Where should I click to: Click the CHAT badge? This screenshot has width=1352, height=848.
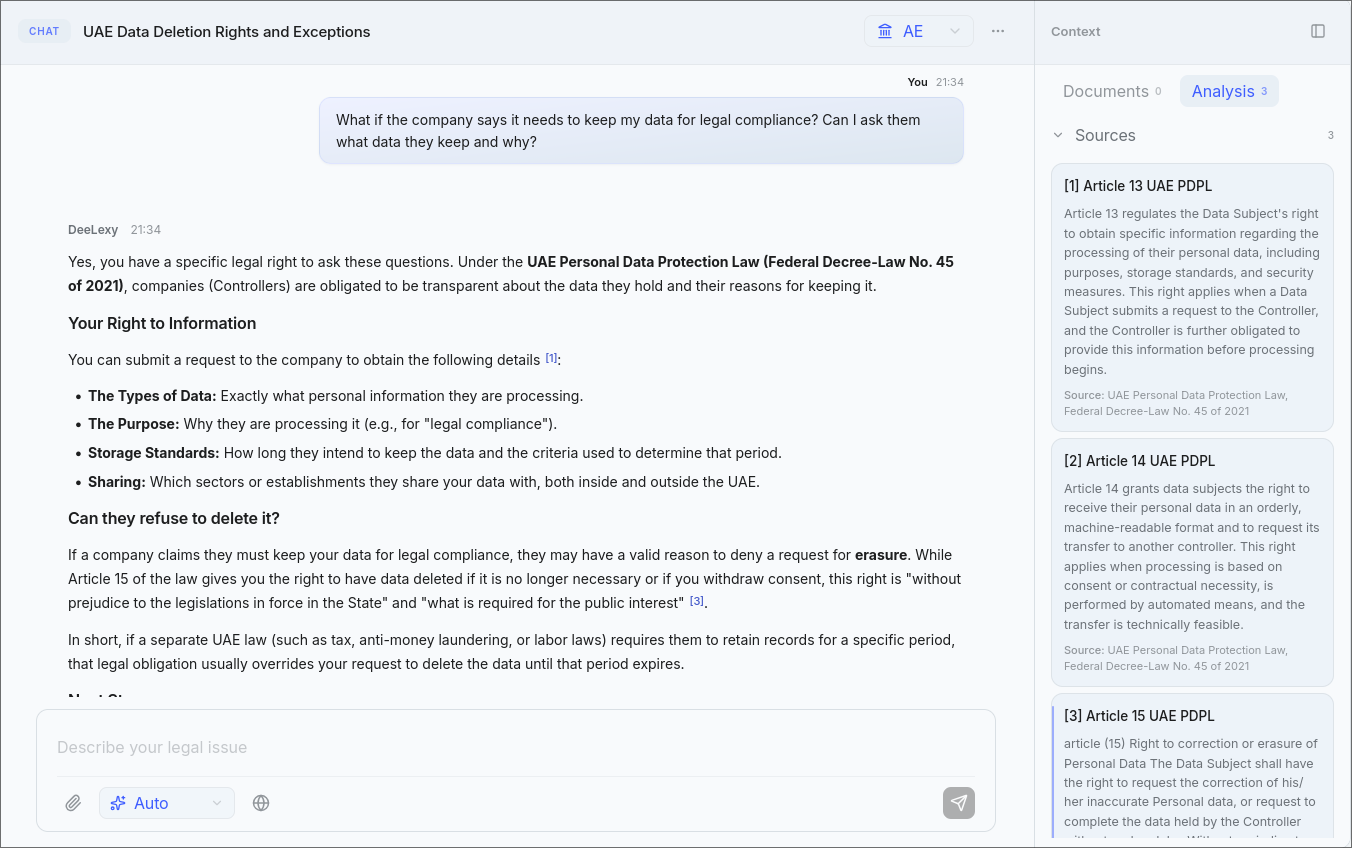pyautogui.click(x=44, y=31)
